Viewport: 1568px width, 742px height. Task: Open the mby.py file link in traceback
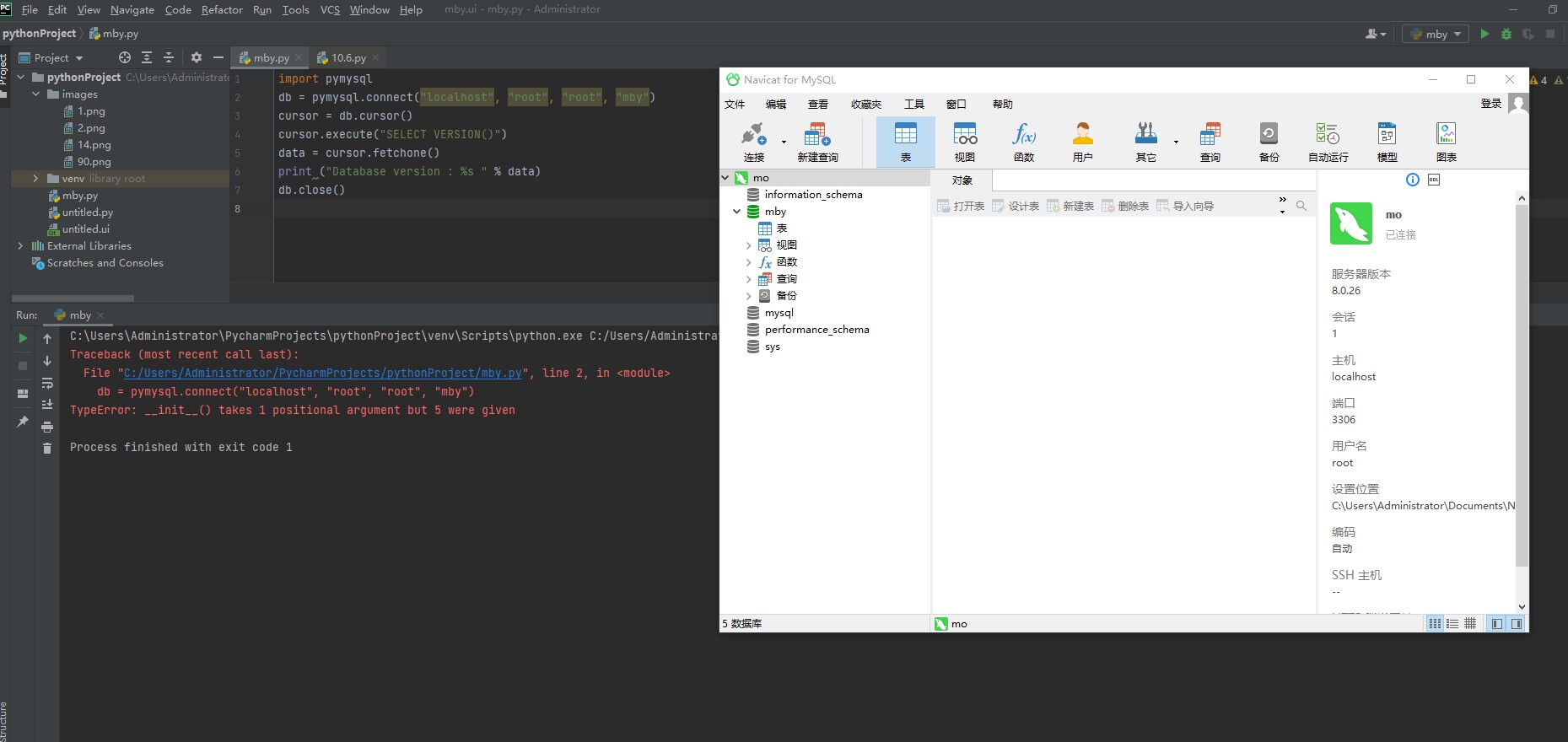click(x=323, y=373)
